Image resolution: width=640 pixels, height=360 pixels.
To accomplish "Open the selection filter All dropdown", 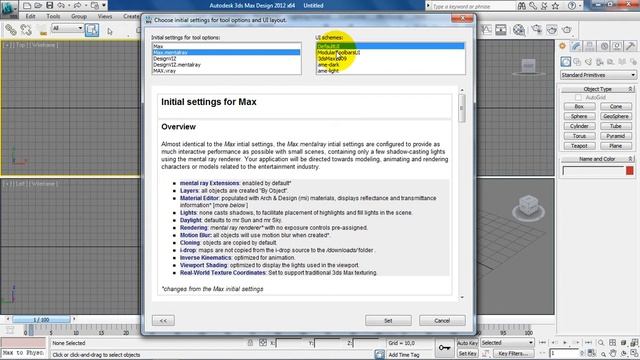I will coord(67,28).
